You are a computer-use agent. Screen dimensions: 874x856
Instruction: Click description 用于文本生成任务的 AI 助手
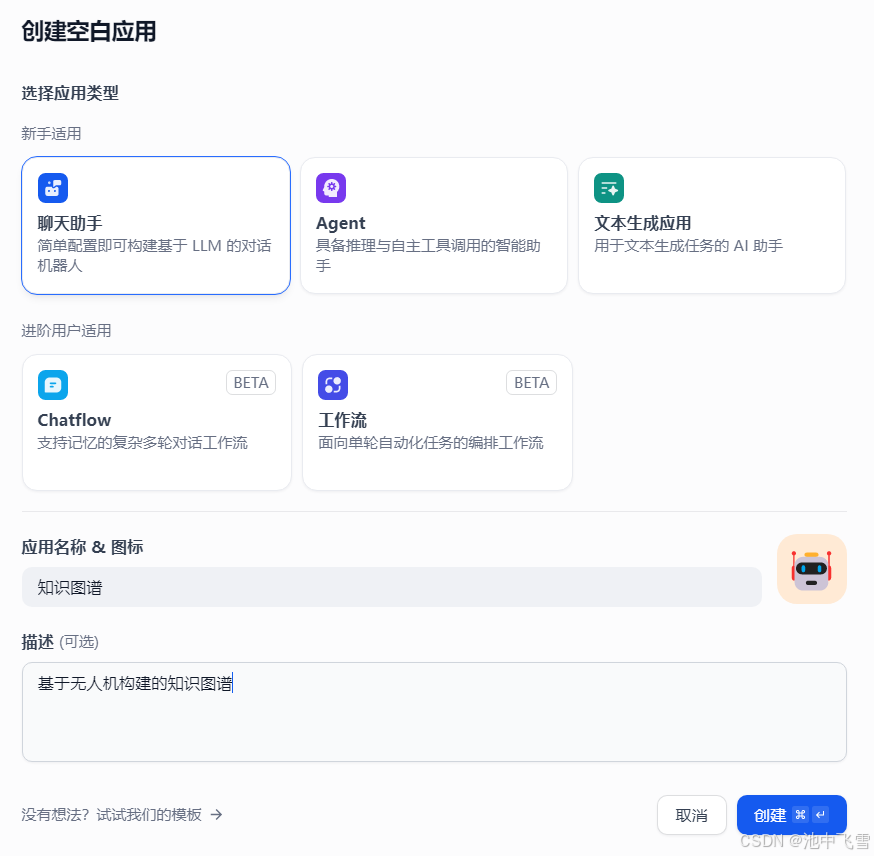point(688,246)
